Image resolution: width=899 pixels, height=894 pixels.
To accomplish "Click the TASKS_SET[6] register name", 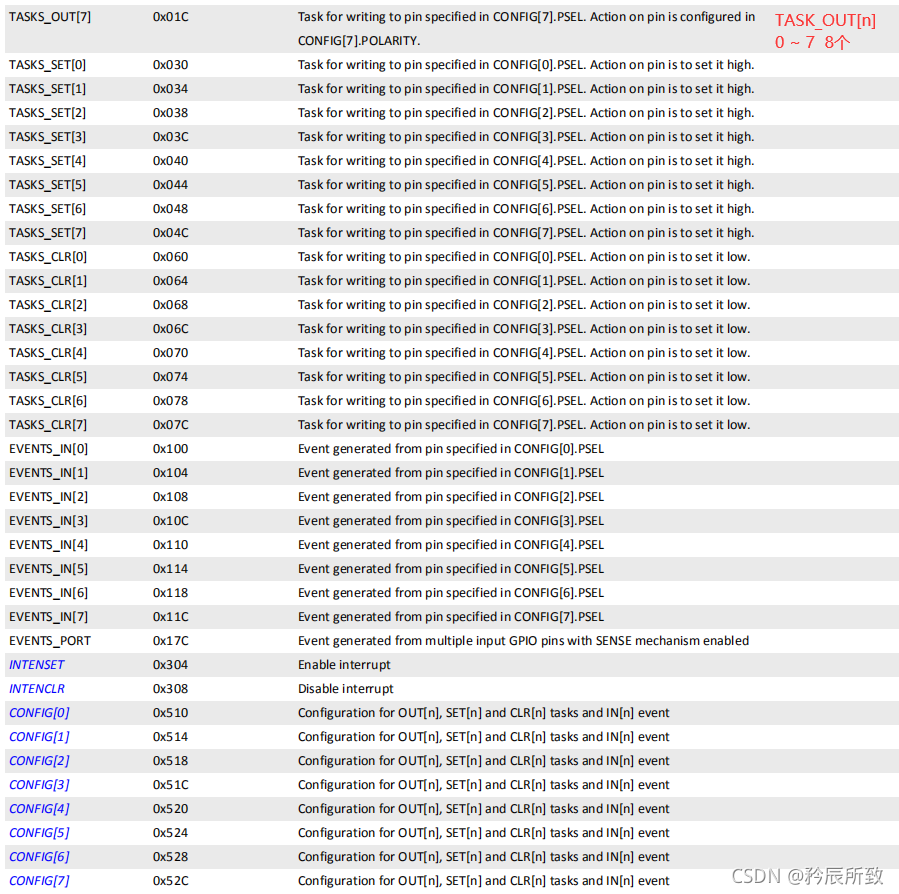I will click(48, 209).
